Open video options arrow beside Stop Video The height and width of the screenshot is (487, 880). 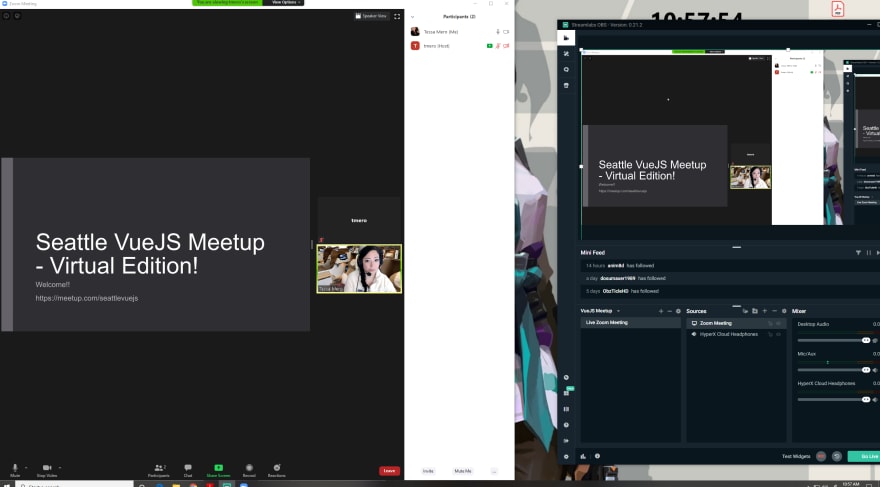60,467
